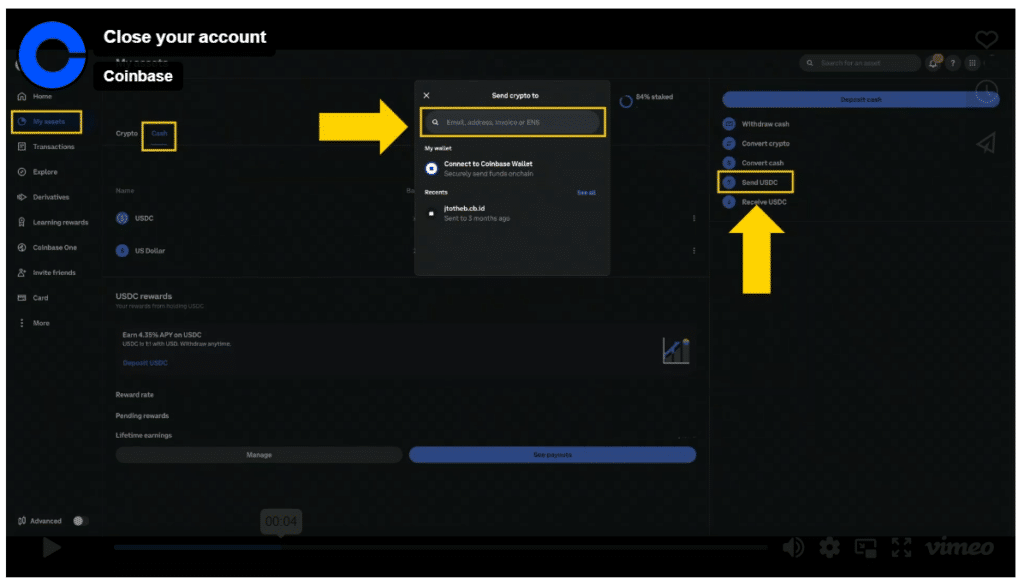Click Receive USDC

click(755, 202)
